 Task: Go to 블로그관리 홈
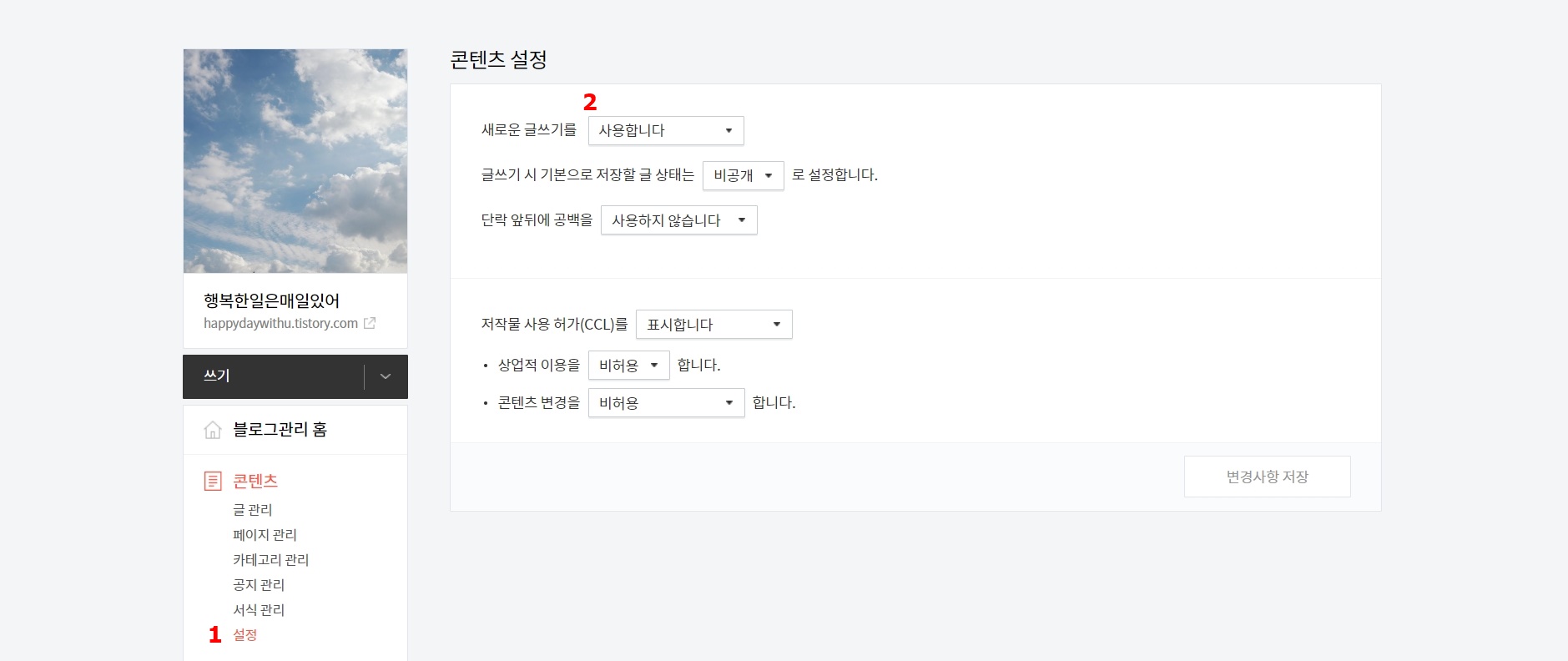point(280,430)
